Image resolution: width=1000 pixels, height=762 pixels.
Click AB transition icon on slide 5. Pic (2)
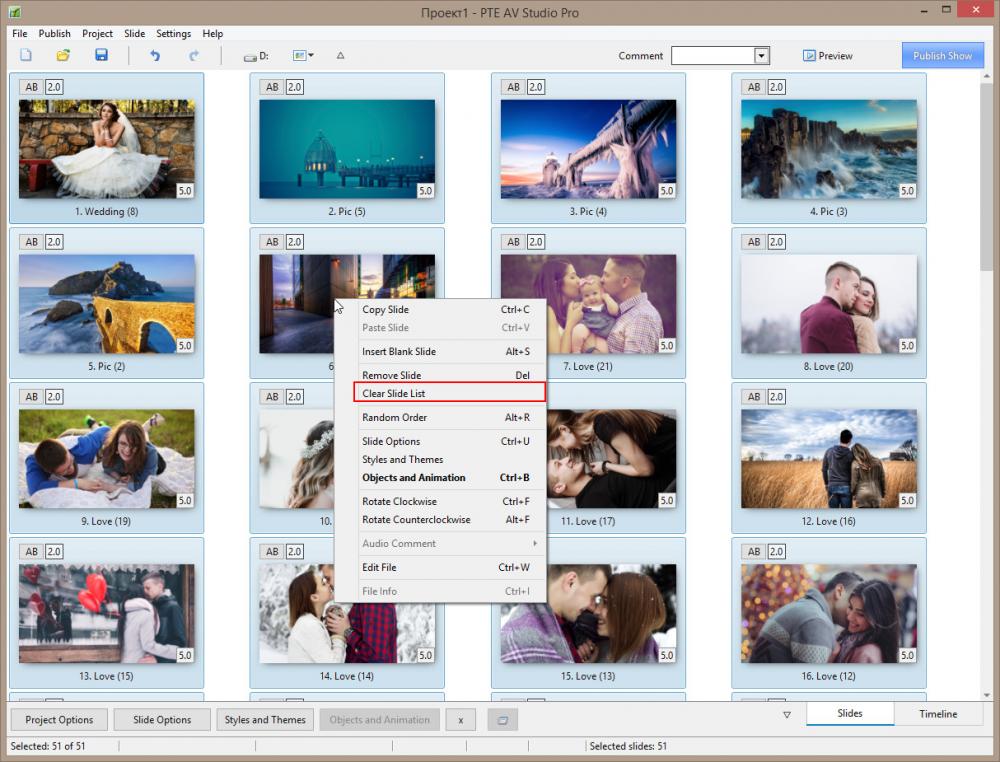(x=31, y=242)
